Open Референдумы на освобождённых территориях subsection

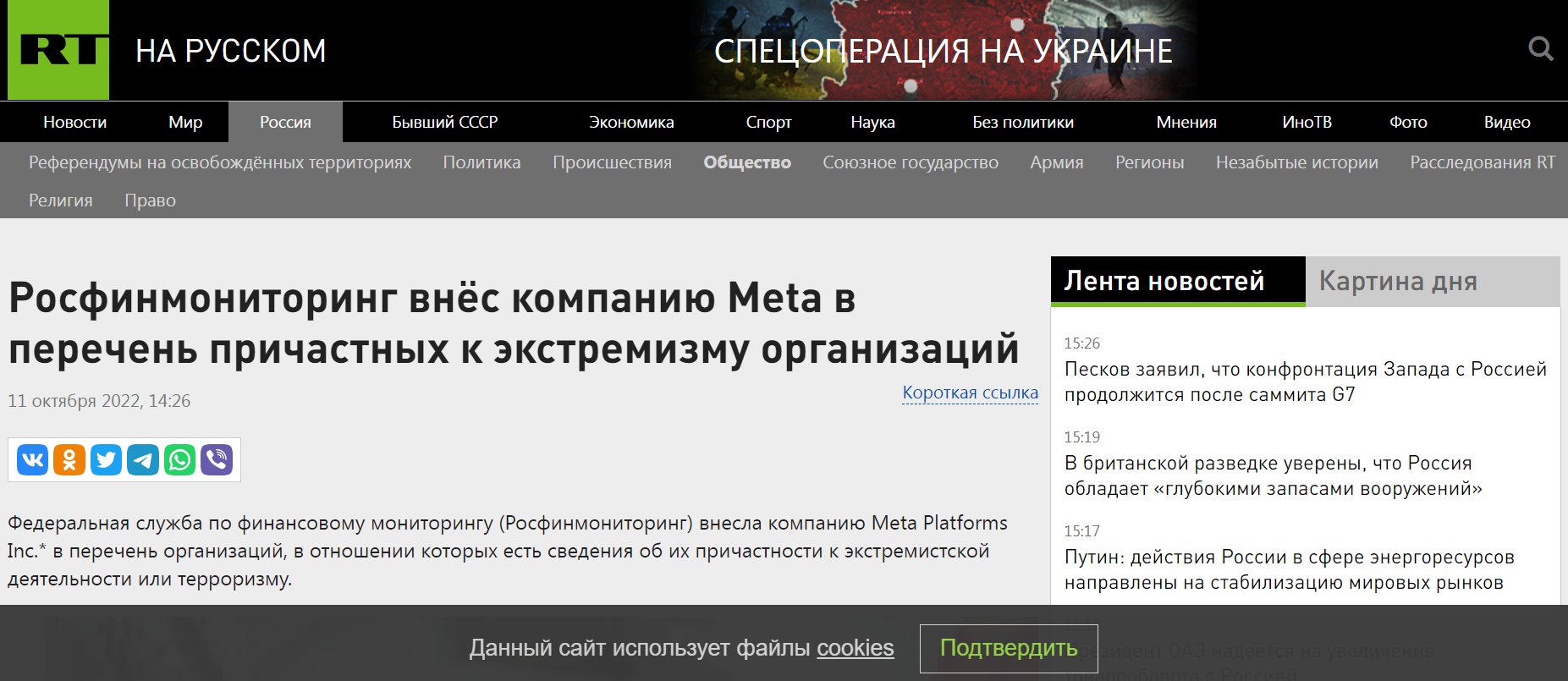pyautogui.click(x=220, y=162)
